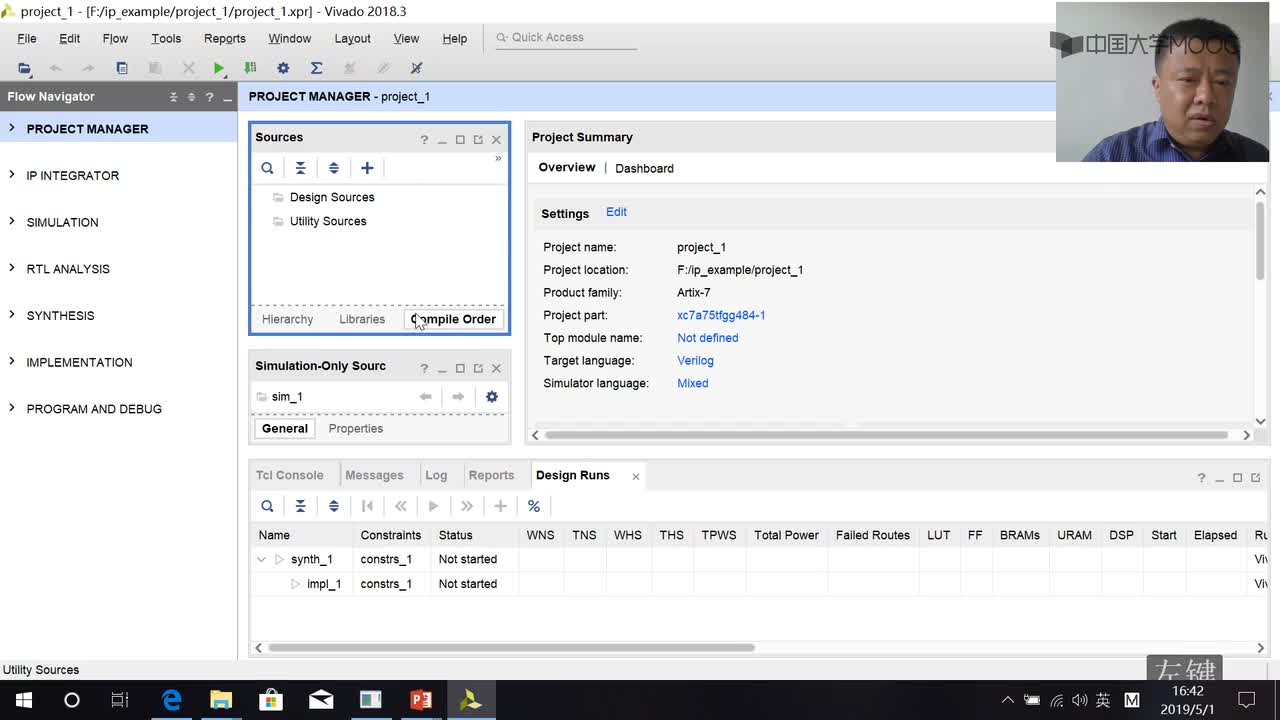Open the Windows Start menu
This screenshot has width=1280, height=720.
click(x=23, y=700)
